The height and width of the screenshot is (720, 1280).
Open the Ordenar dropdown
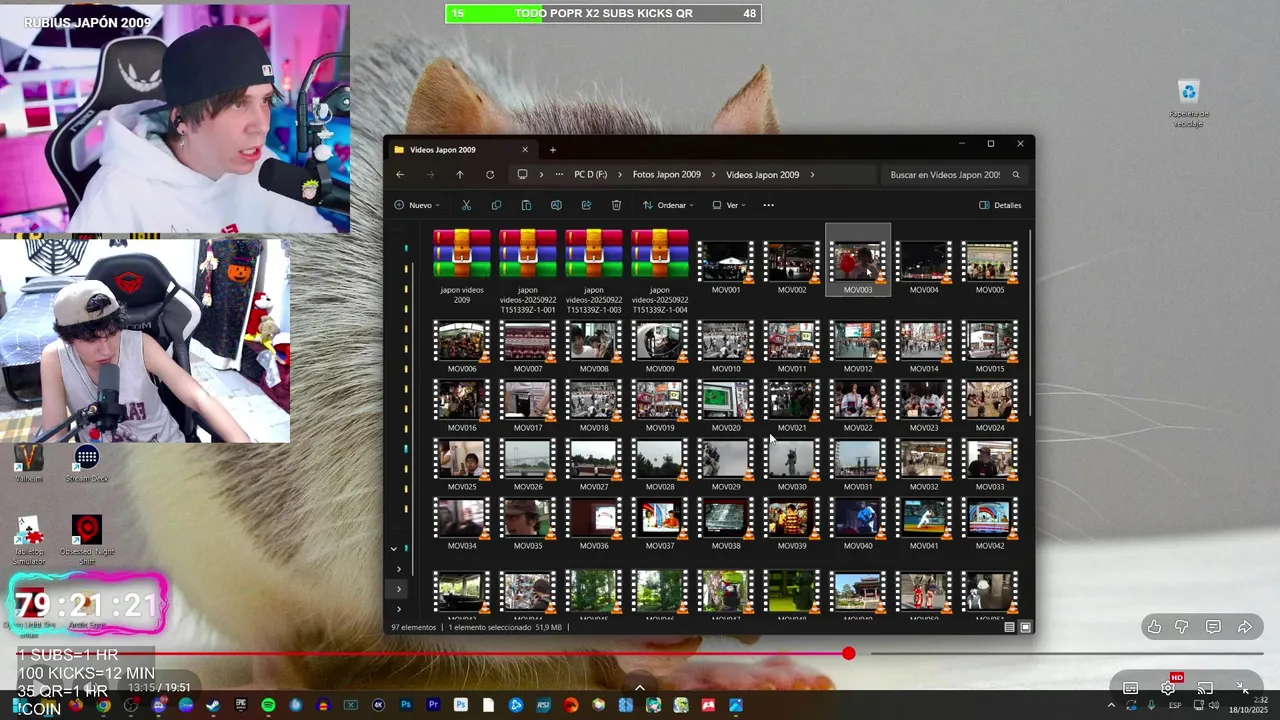(x=668, y=205)
